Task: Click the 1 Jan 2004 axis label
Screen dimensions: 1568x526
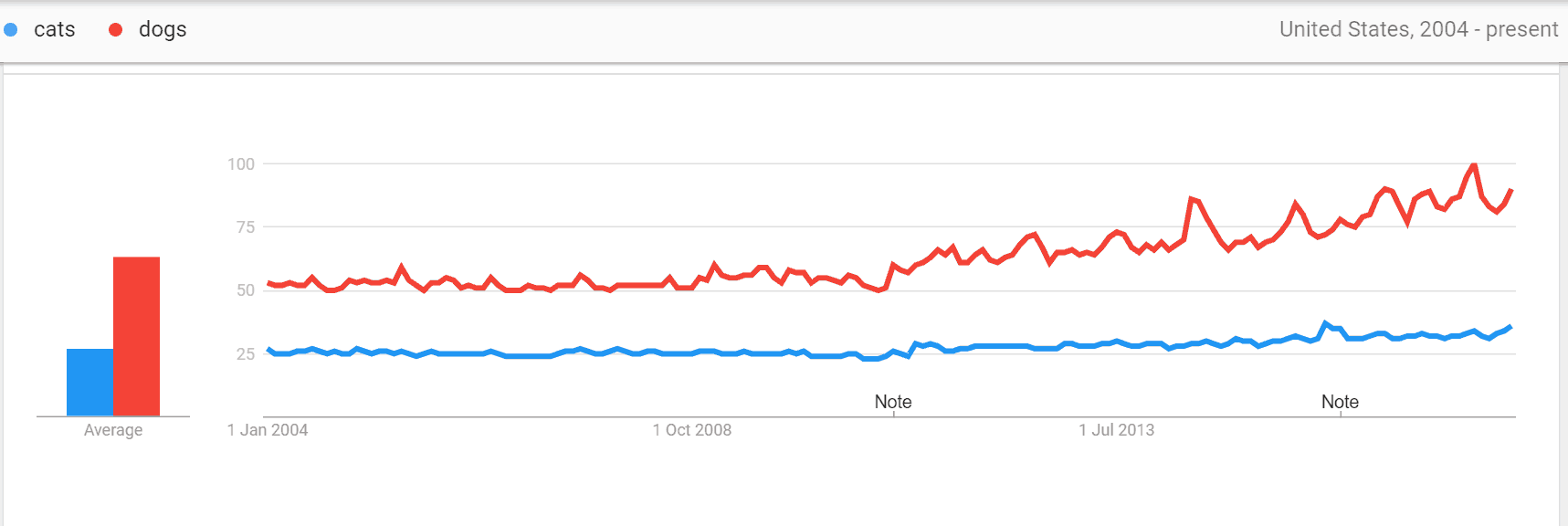Action: (x=268, y=430)
